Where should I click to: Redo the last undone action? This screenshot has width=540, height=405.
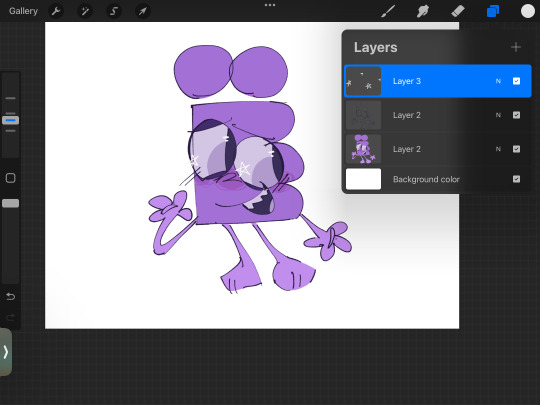[11, 317]
